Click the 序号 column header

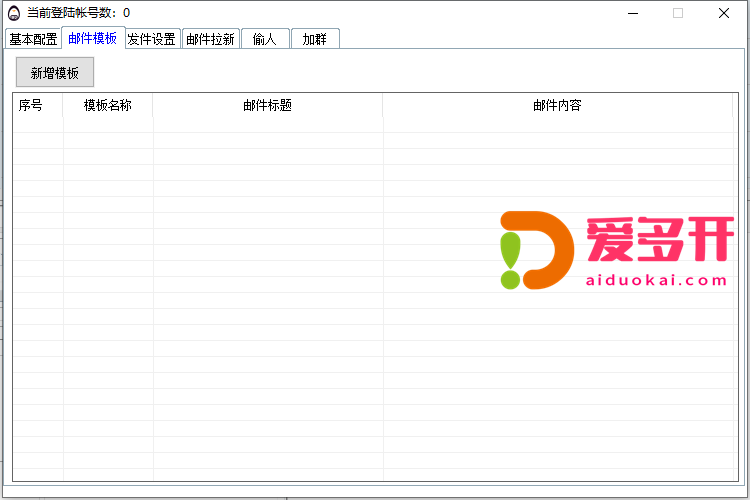tap(38, 105)
